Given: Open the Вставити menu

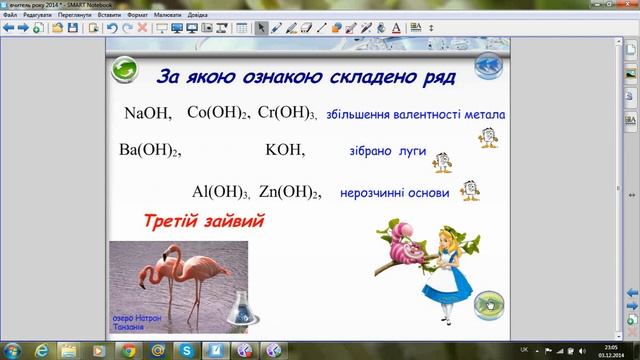Looking at the screenshot, I should coord(109,15).
